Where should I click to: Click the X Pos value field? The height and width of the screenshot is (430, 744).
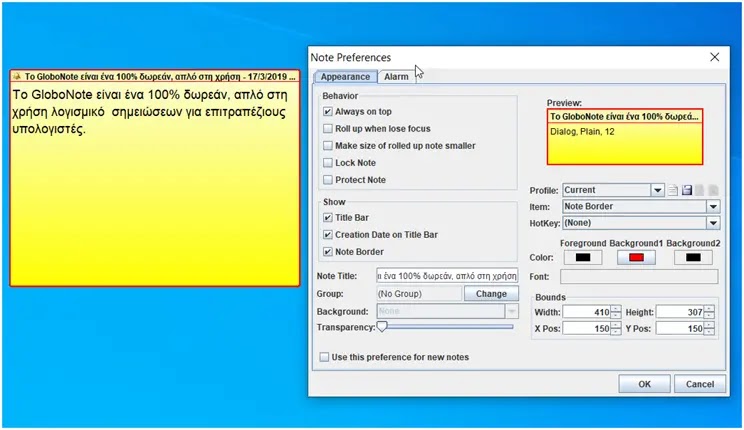[x=586, y=328]
